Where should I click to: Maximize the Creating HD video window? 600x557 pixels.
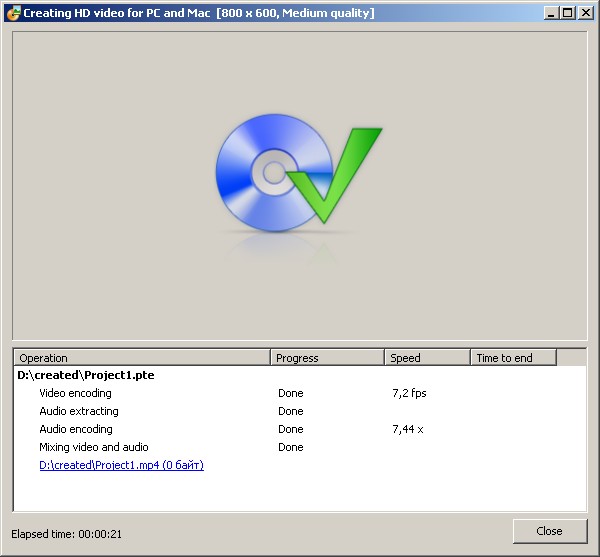click(x=568, y=13)
